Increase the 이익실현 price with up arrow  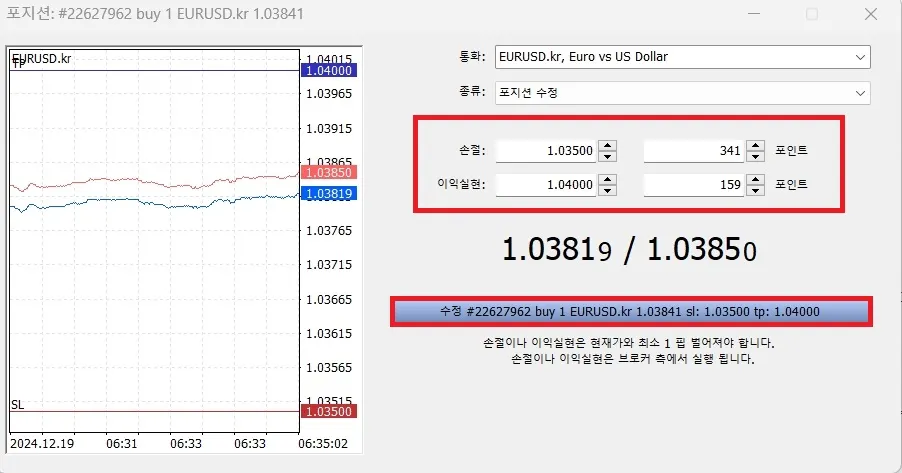click(607, 180)
